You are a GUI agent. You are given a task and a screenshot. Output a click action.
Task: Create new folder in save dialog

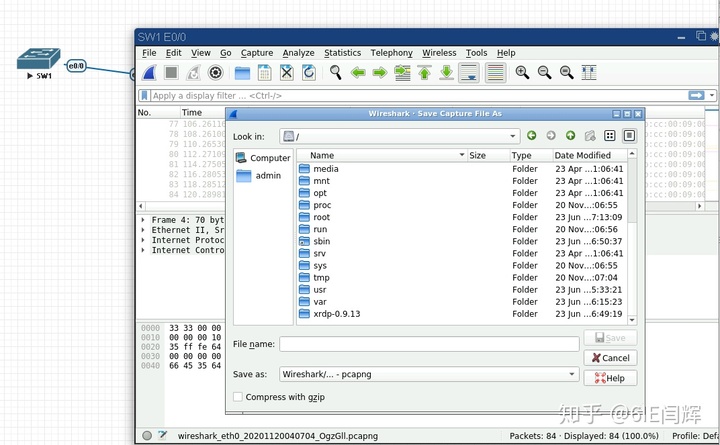590,135
